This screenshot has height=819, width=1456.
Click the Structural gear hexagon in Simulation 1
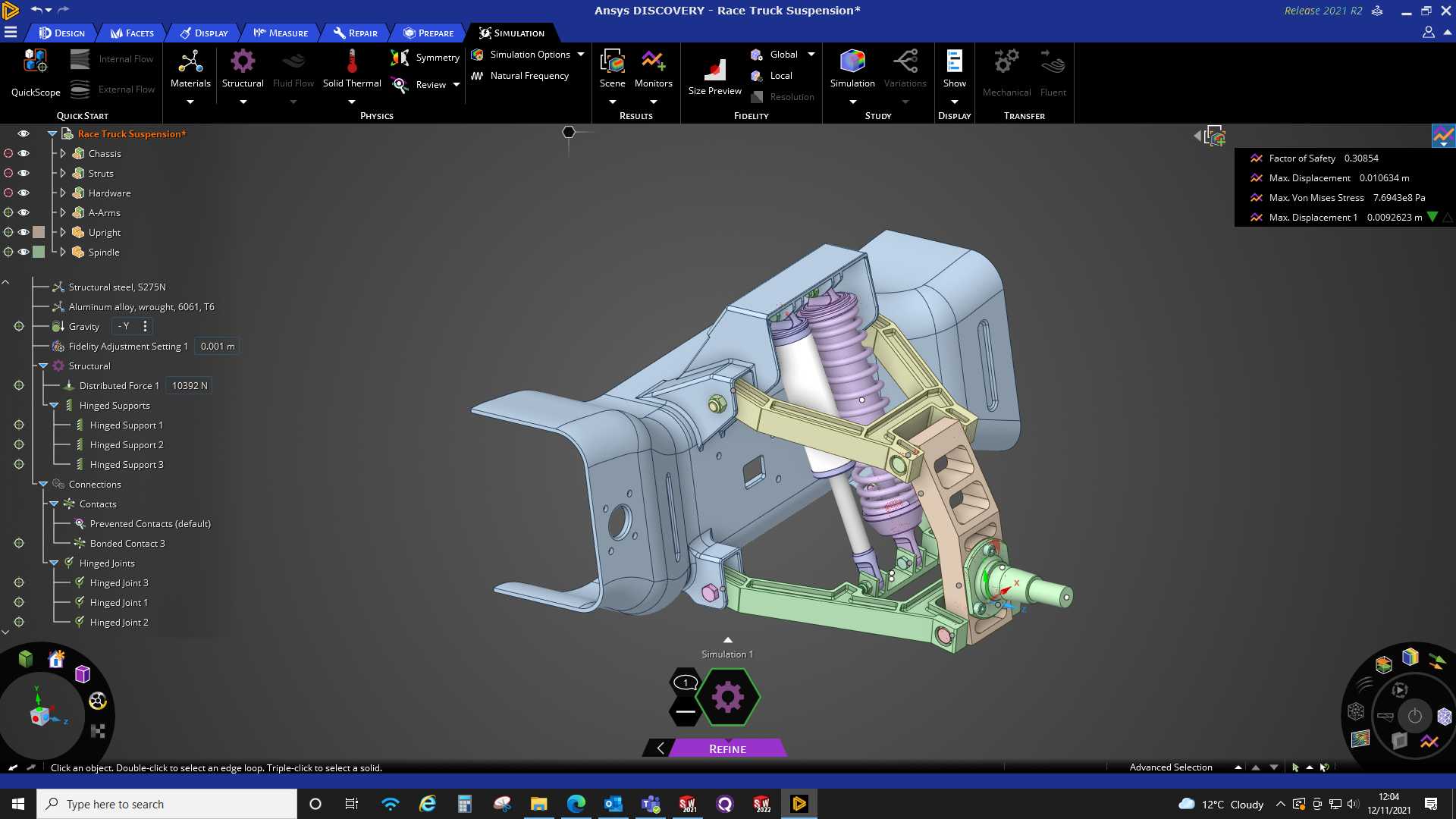coord(727,697)
